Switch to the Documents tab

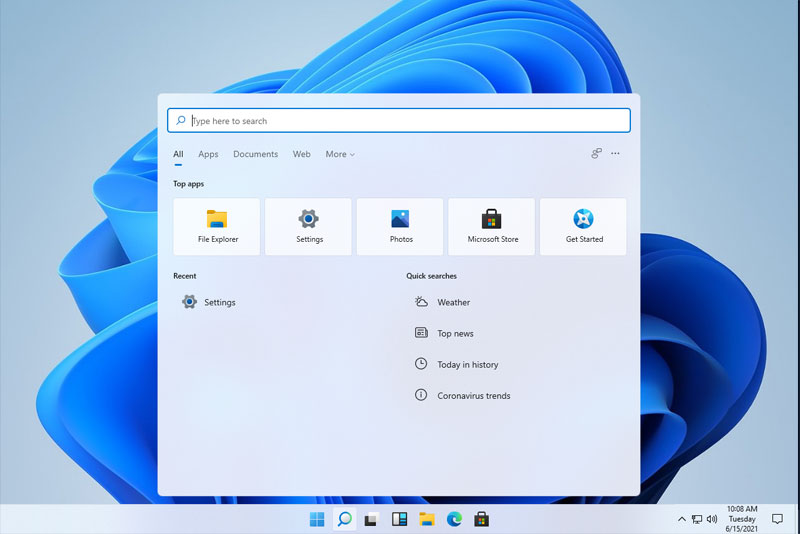pyautogui.click(x=255, y=154)
